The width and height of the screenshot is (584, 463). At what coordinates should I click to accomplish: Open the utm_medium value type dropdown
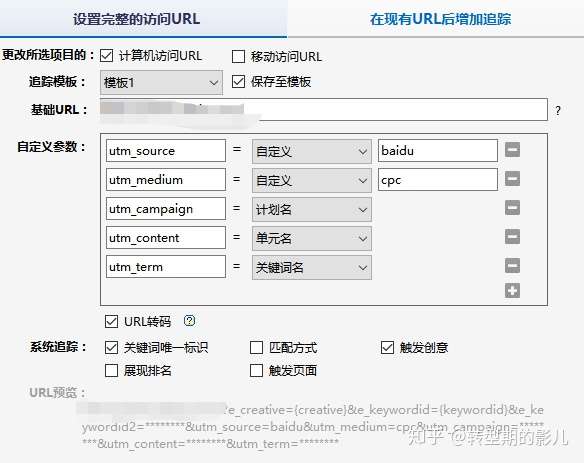click(312, 180)
